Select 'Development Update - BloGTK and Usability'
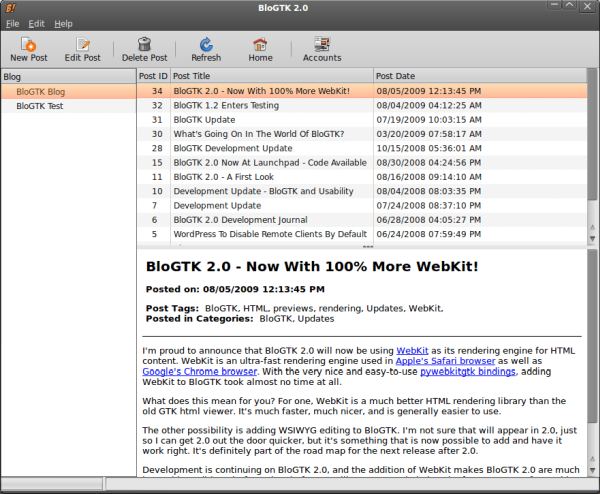Viewport: 600px width, 494px height. click(362, 191)
